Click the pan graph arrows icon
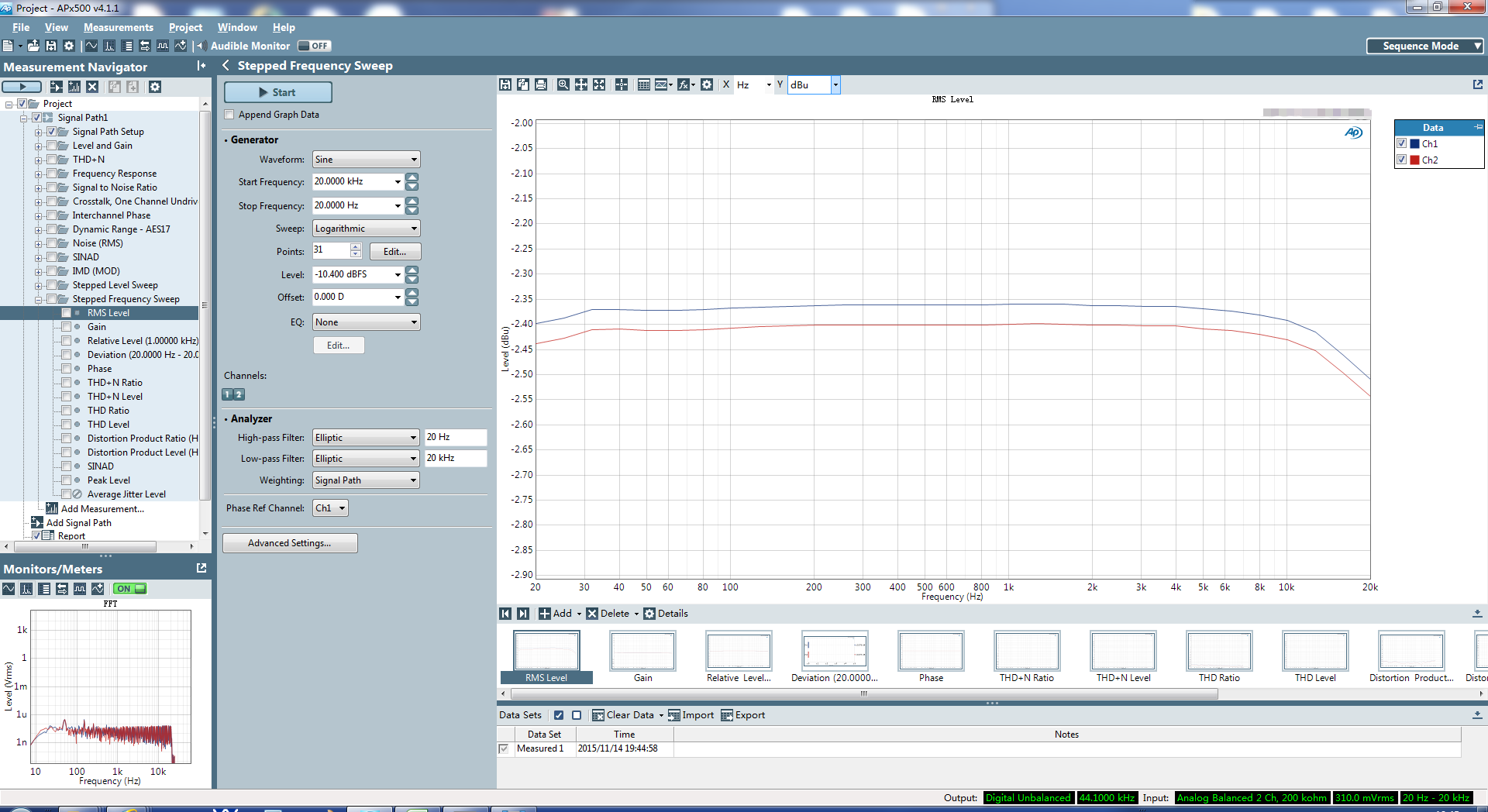This screenshot has height=812, width=1488. pos(581,84)
